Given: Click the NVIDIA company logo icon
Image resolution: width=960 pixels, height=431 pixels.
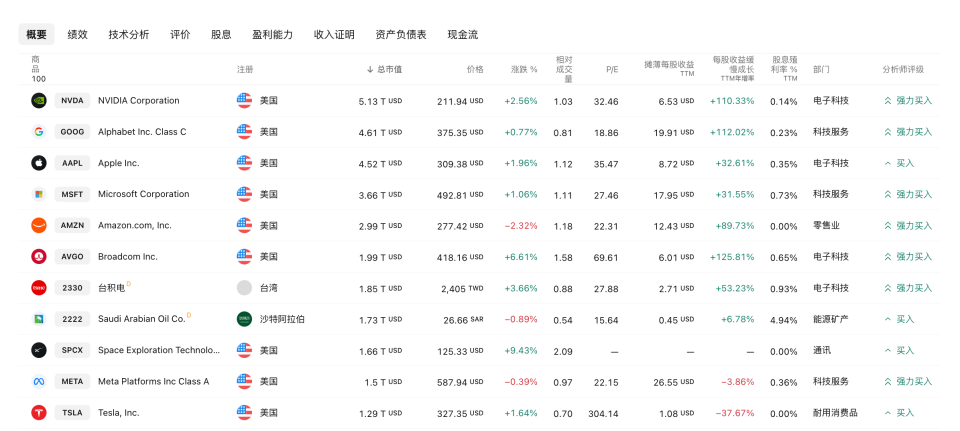Looking at the screenshot, I should (39, 100).
